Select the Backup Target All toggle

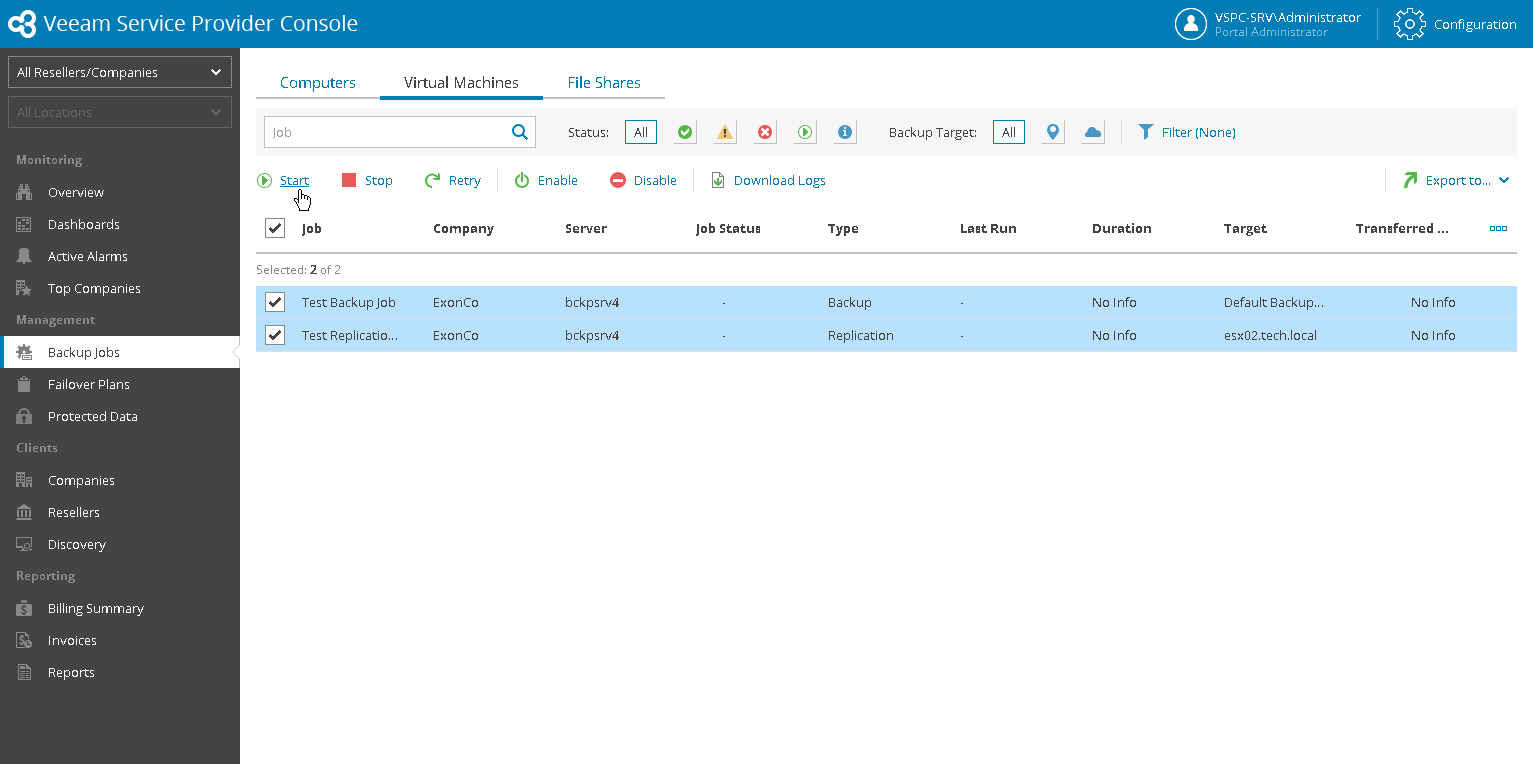click(1009, 132)
